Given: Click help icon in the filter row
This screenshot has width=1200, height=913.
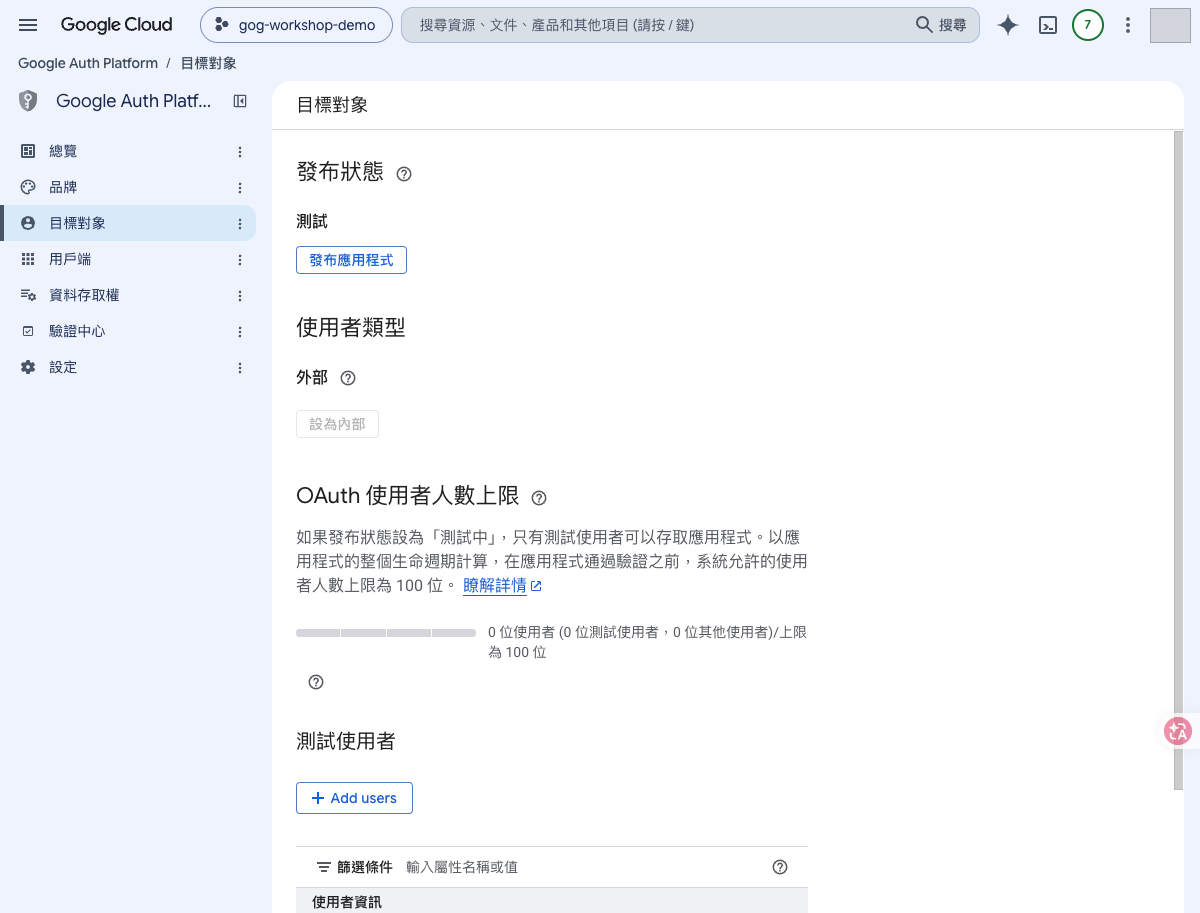Looking at the screenshot, I should tap(780, 867).
